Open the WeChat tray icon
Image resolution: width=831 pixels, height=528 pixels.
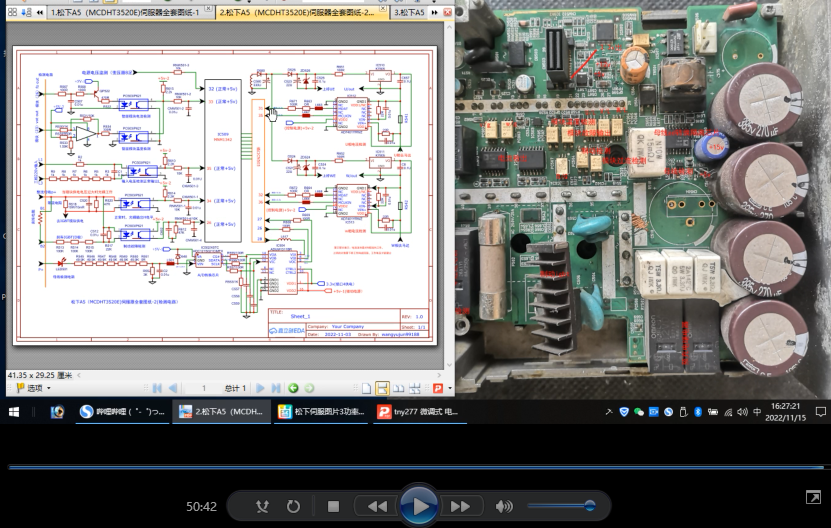point(639,412)
